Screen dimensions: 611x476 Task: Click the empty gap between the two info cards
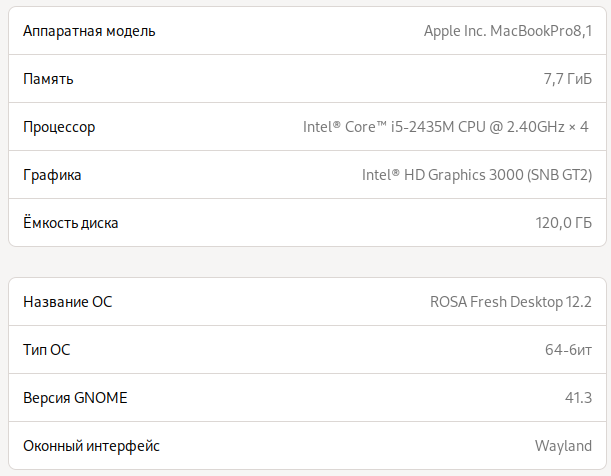click(x=305, y=262)
